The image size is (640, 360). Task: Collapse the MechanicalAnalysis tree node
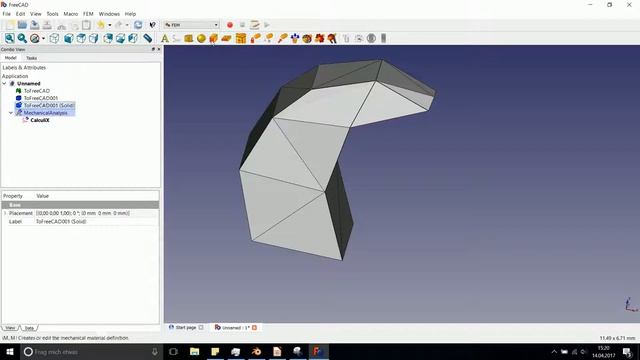11,113
